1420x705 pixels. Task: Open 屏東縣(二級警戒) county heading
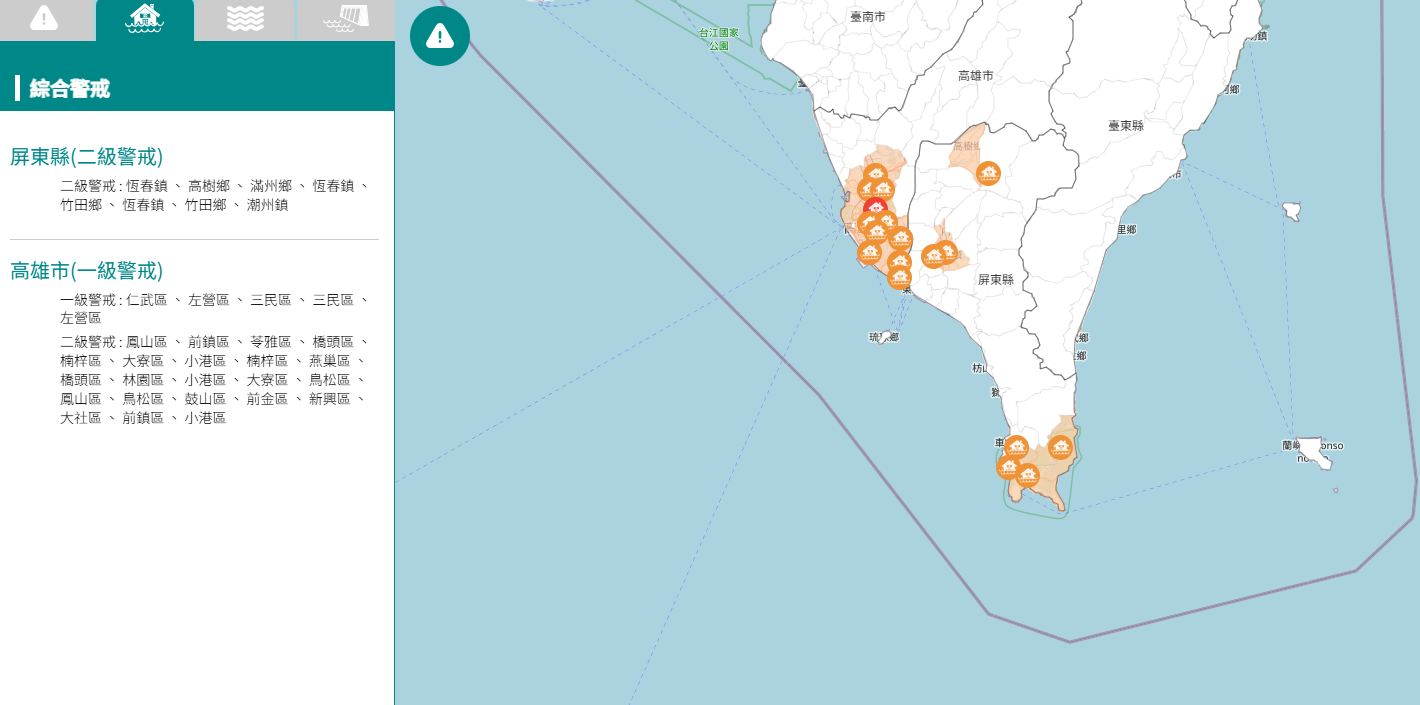[x=86, y=157]
